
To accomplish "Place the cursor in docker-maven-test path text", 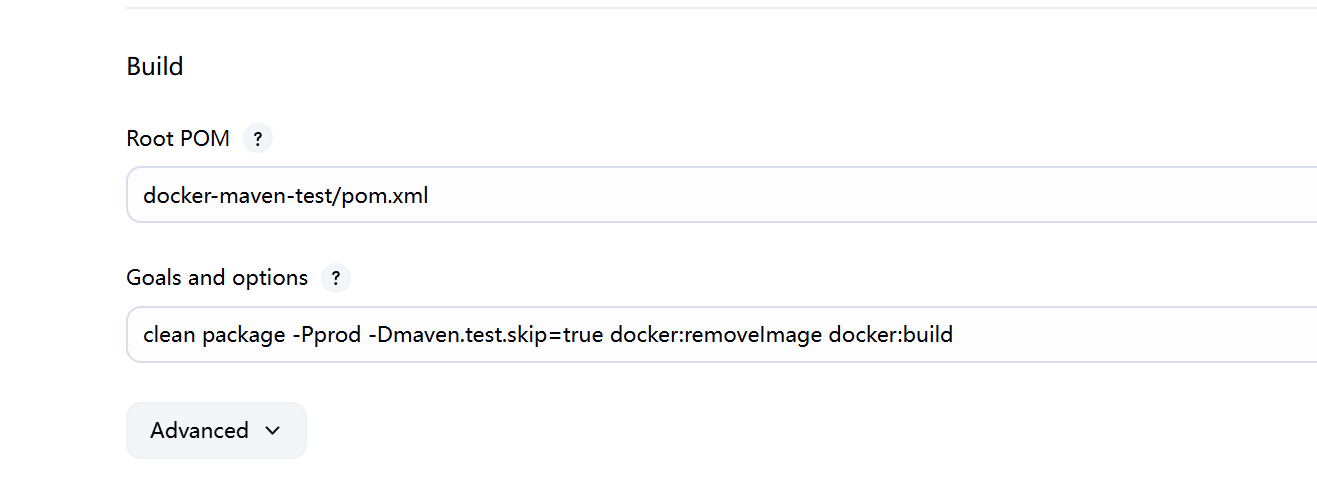I will pos(238,195).
